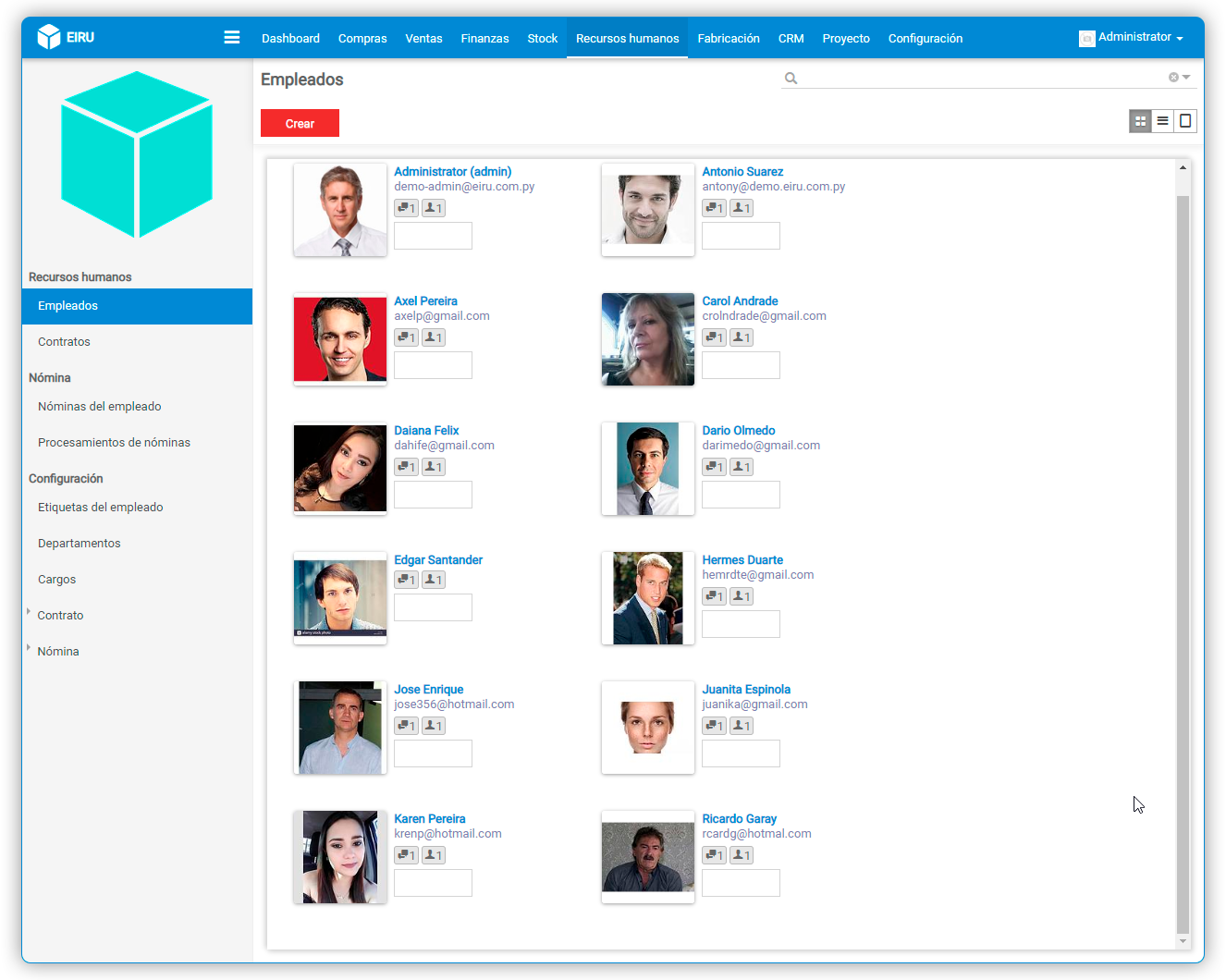Open Departamentos in sidebar
This screenshot has height=980, width=1226.
(137, 544)
